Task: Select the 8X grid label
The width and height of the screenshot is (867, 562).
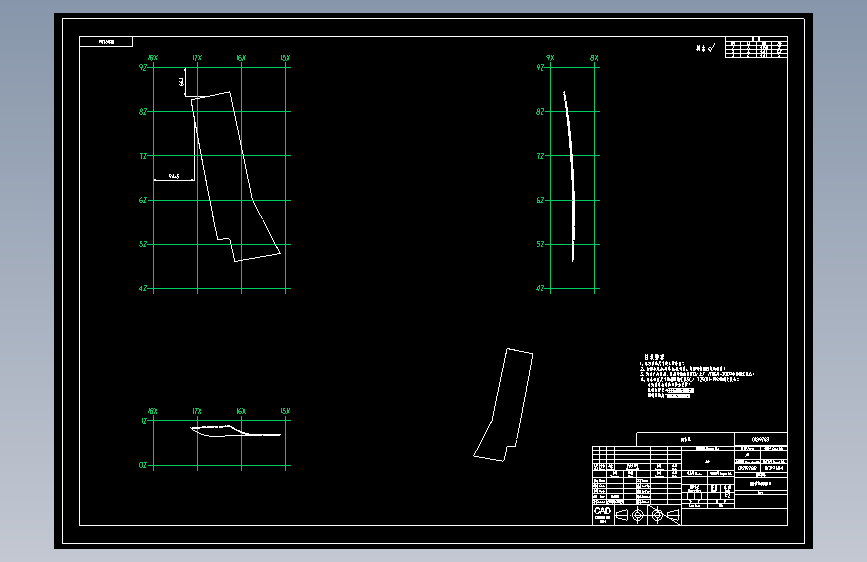Action: tap(594, 58)
